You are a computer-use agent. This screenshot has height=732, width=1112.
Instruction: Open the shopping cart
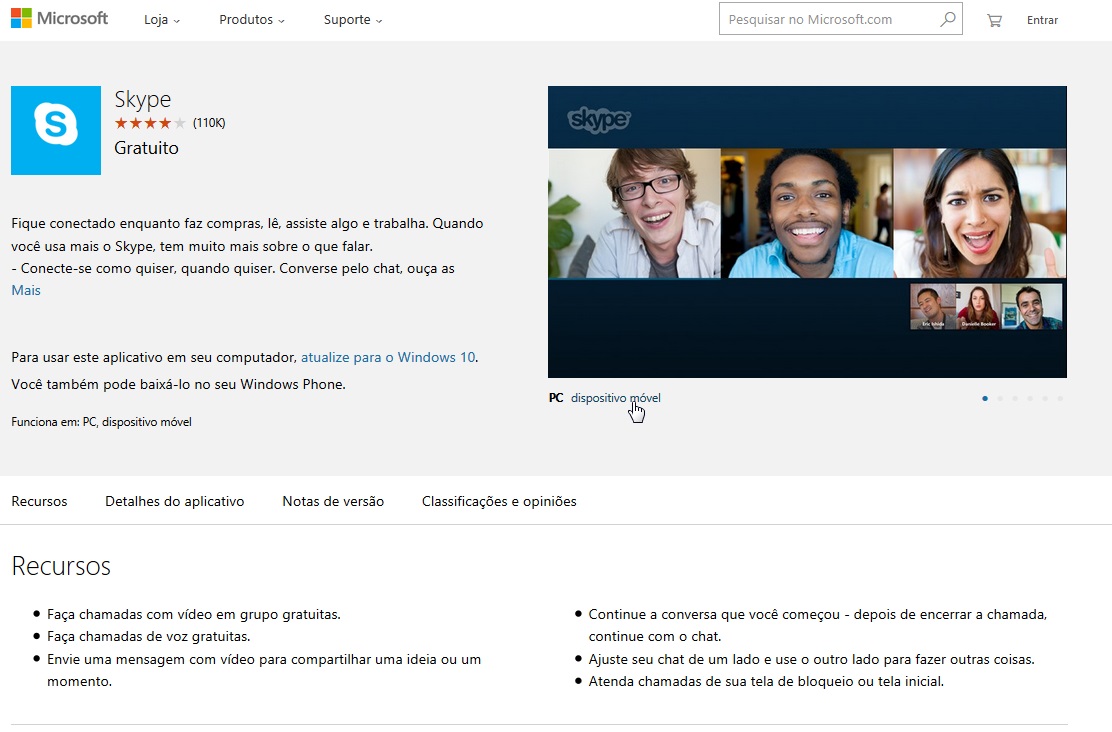(x=994, y=20)
